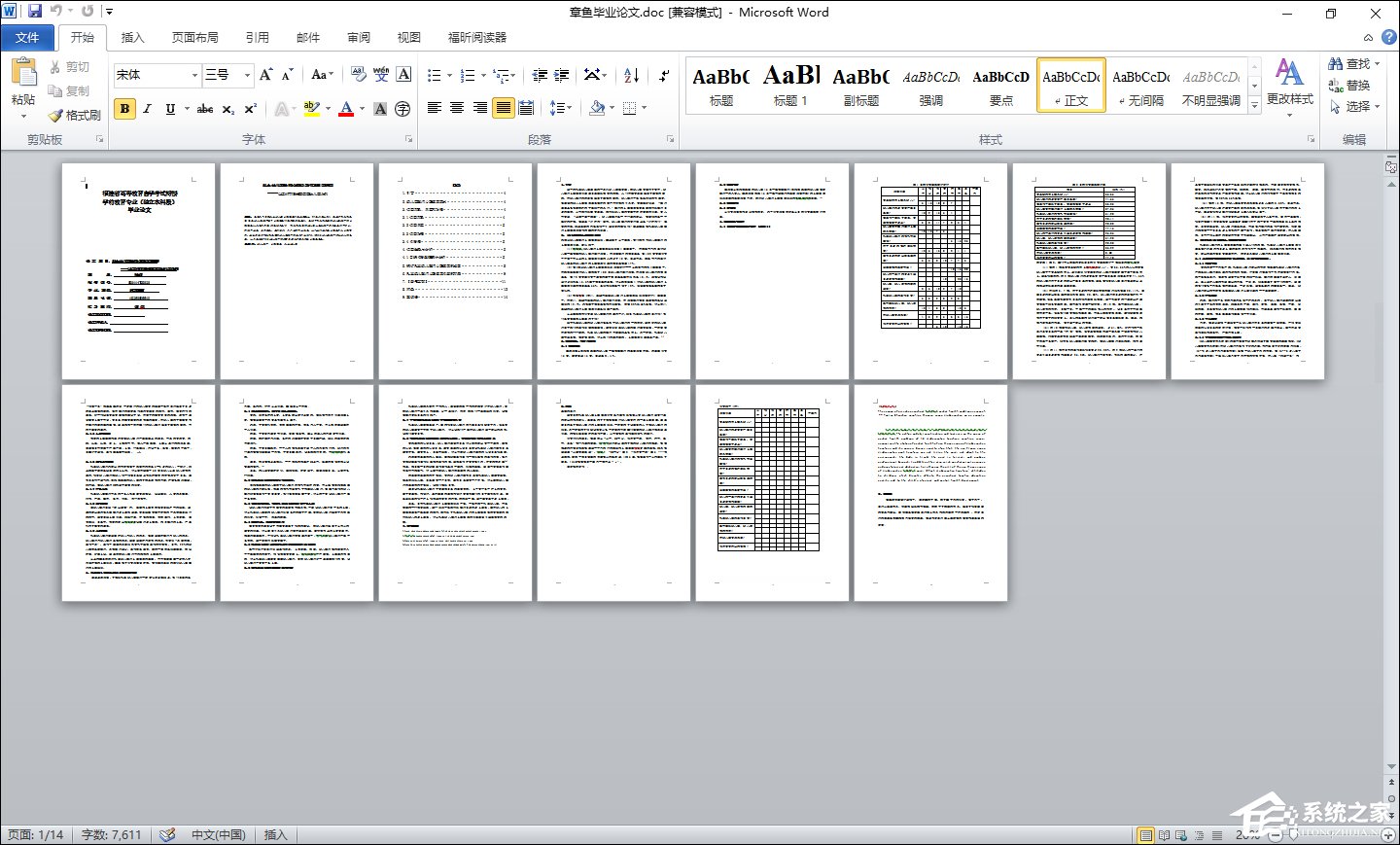Center-align the paragraph text

point(457,108)
